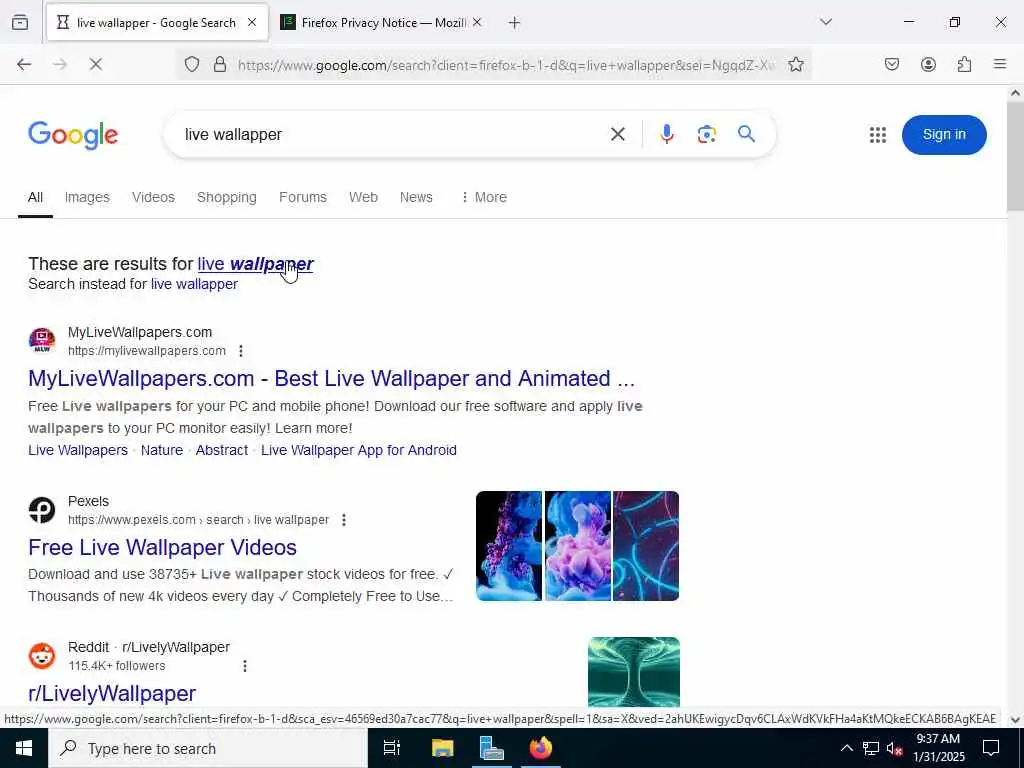Click the Google logo
1024x768 pixels.
[73, 135]
